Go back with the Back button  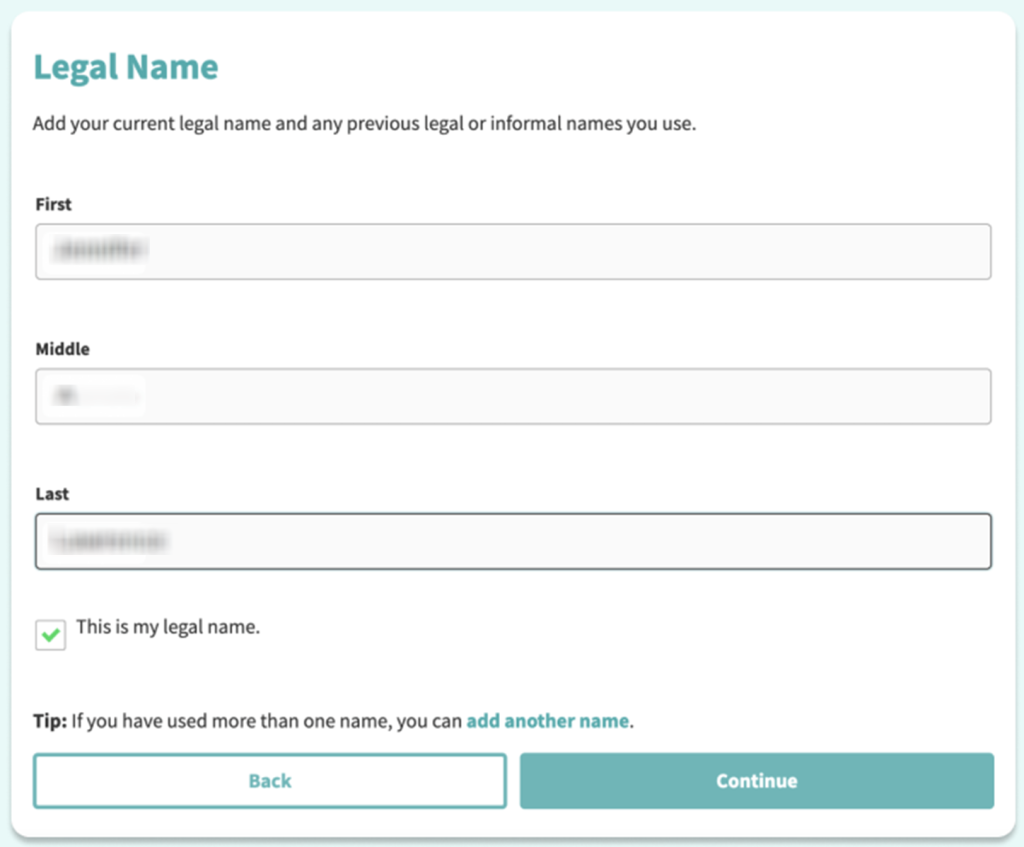coord(270,780)
